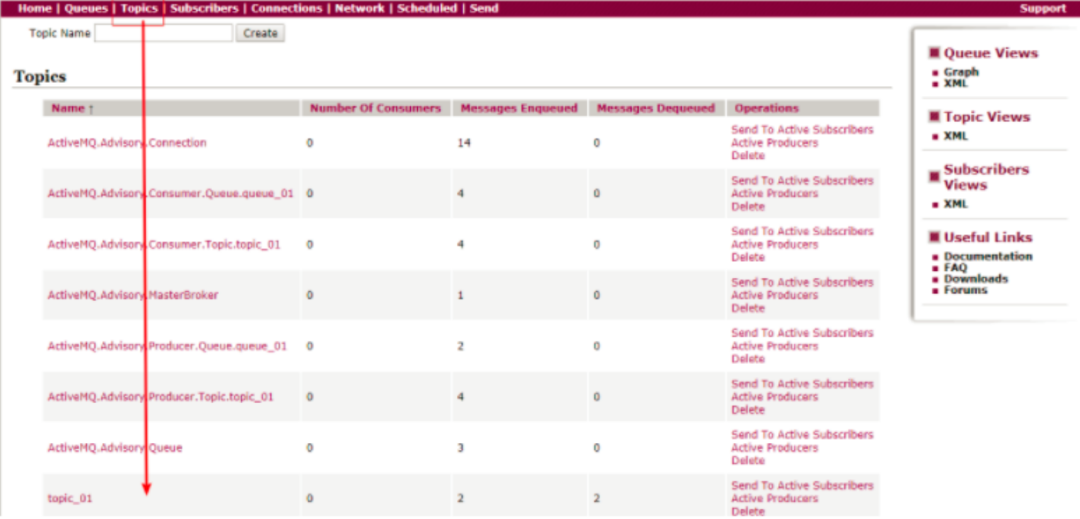Viewport: 1080px width, 519px height.
Task: Click the Create button
Action: [x=260, y=33]
